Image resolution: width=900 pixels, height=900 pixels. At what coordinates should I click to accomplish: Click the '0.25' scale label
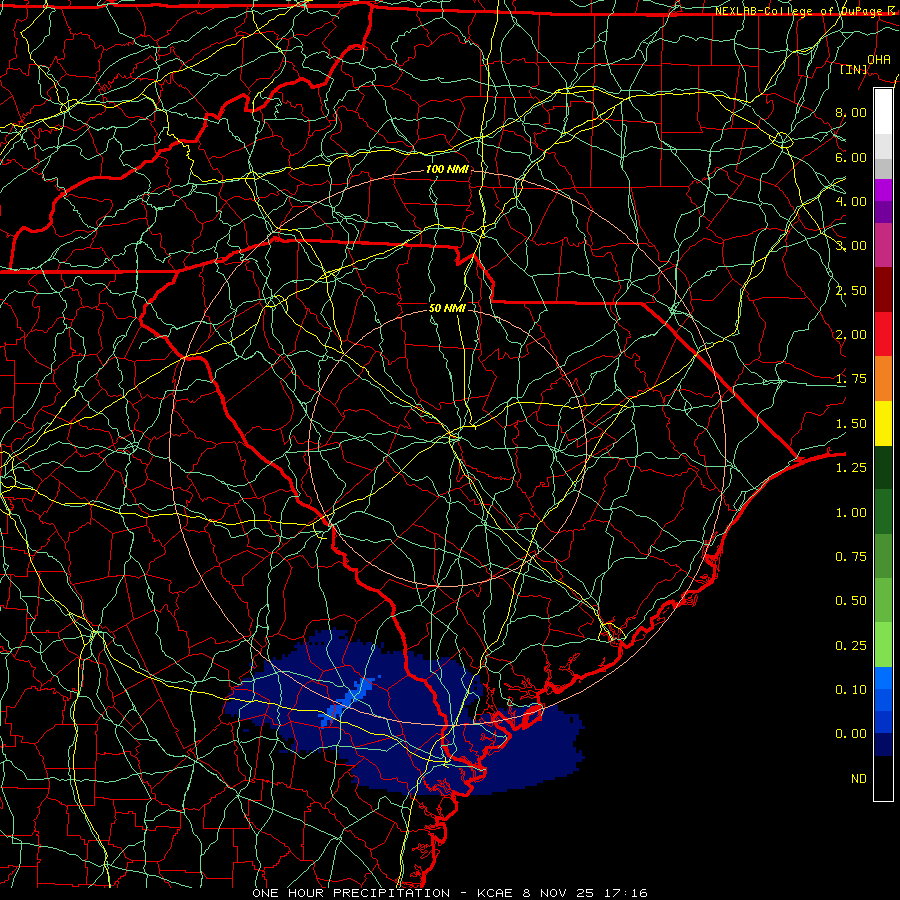[x=851, y=646]
